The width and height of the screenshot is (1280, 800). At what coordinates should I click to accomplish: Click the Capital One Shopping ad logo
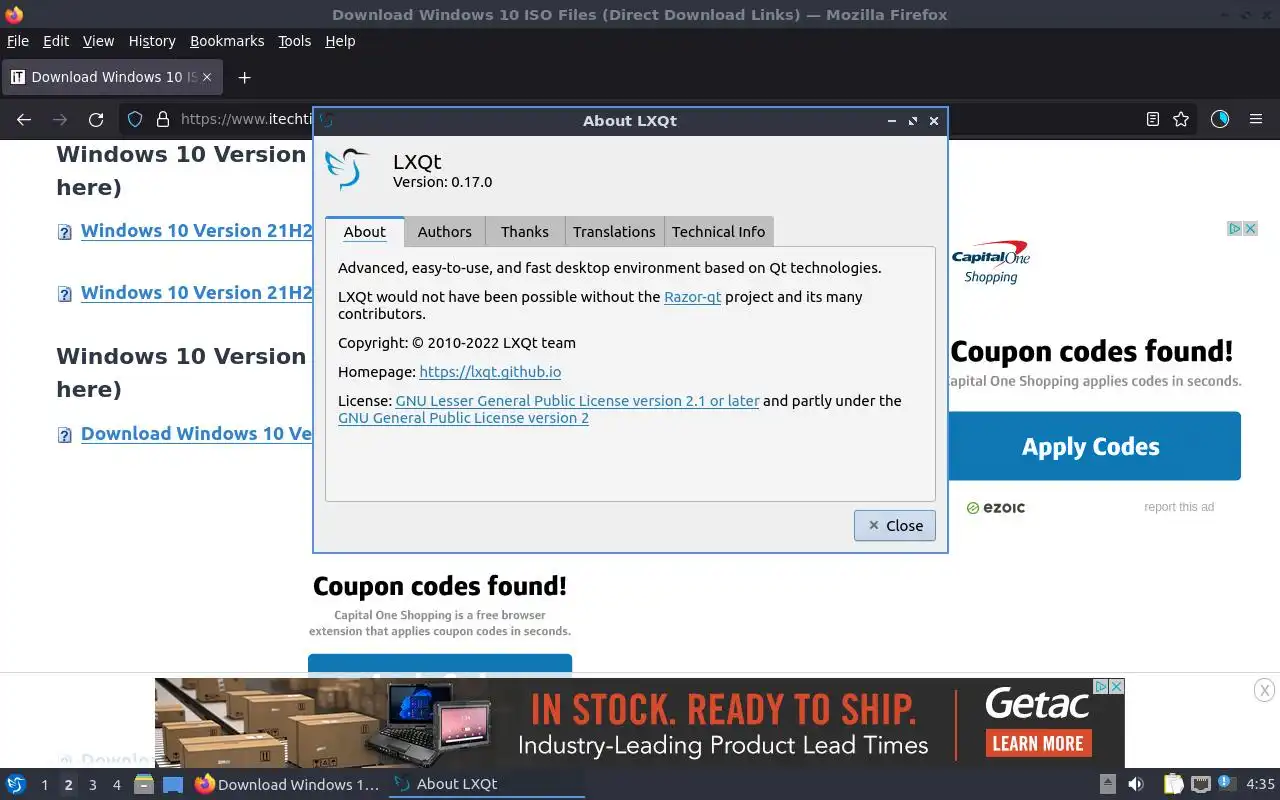(x=991, y=262)
